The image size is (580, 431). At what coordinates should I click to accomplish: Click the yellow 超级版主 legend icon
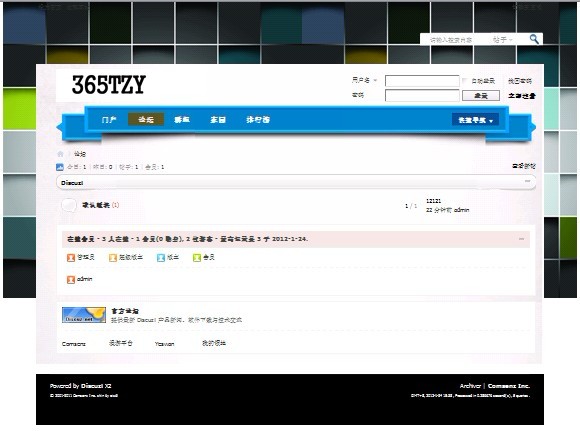(113, 257)
